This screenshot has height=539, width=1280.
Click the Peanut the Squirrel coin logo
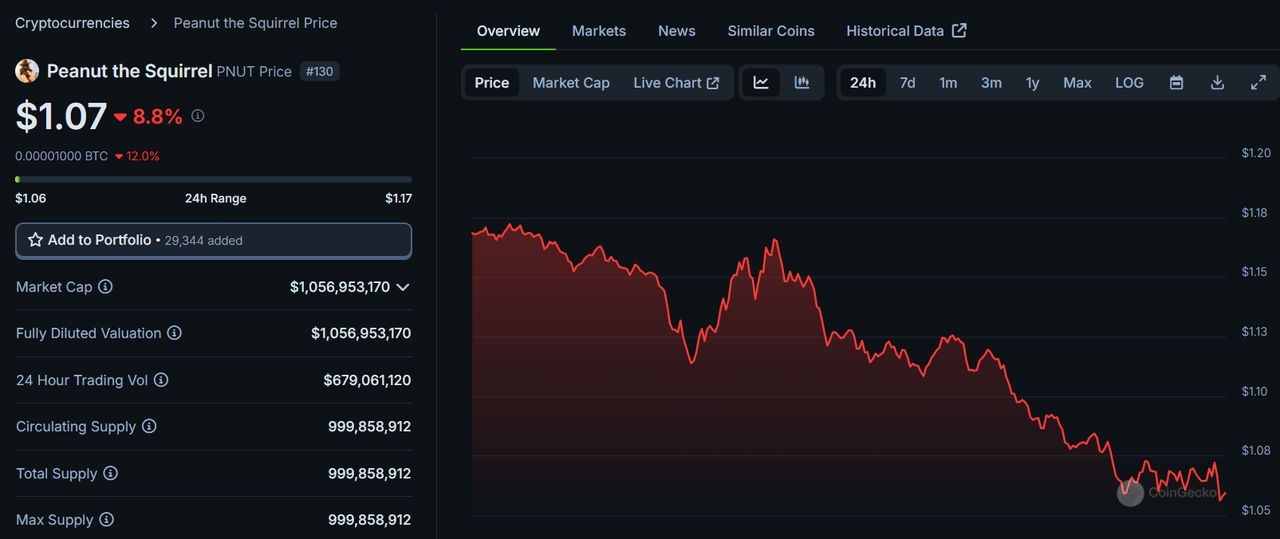click(27, 71)
